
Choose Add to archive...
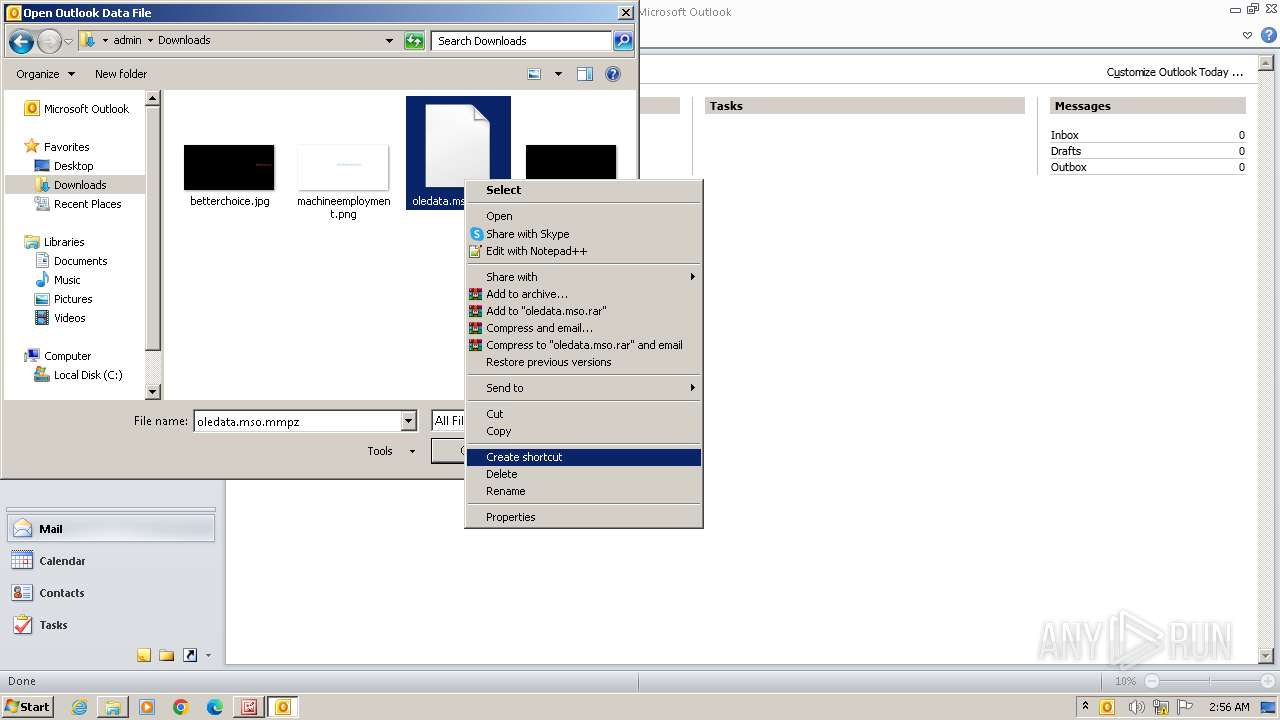coord(584,294)
